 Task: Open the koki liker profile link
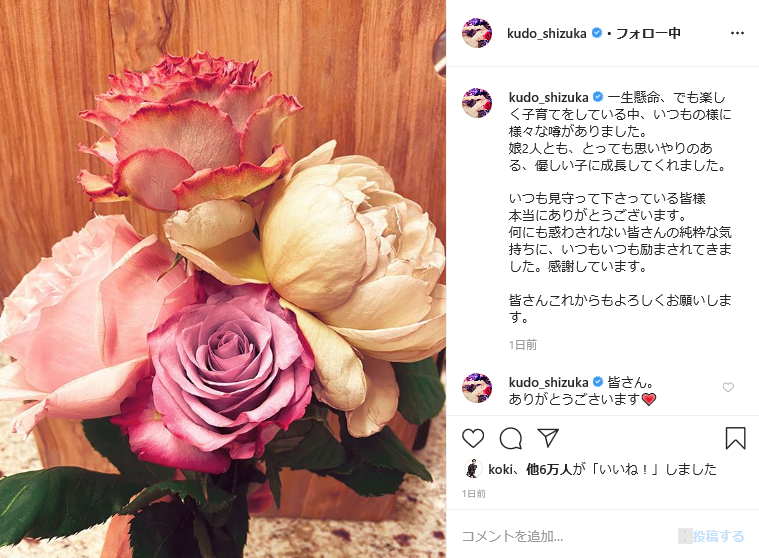point(501,469)
